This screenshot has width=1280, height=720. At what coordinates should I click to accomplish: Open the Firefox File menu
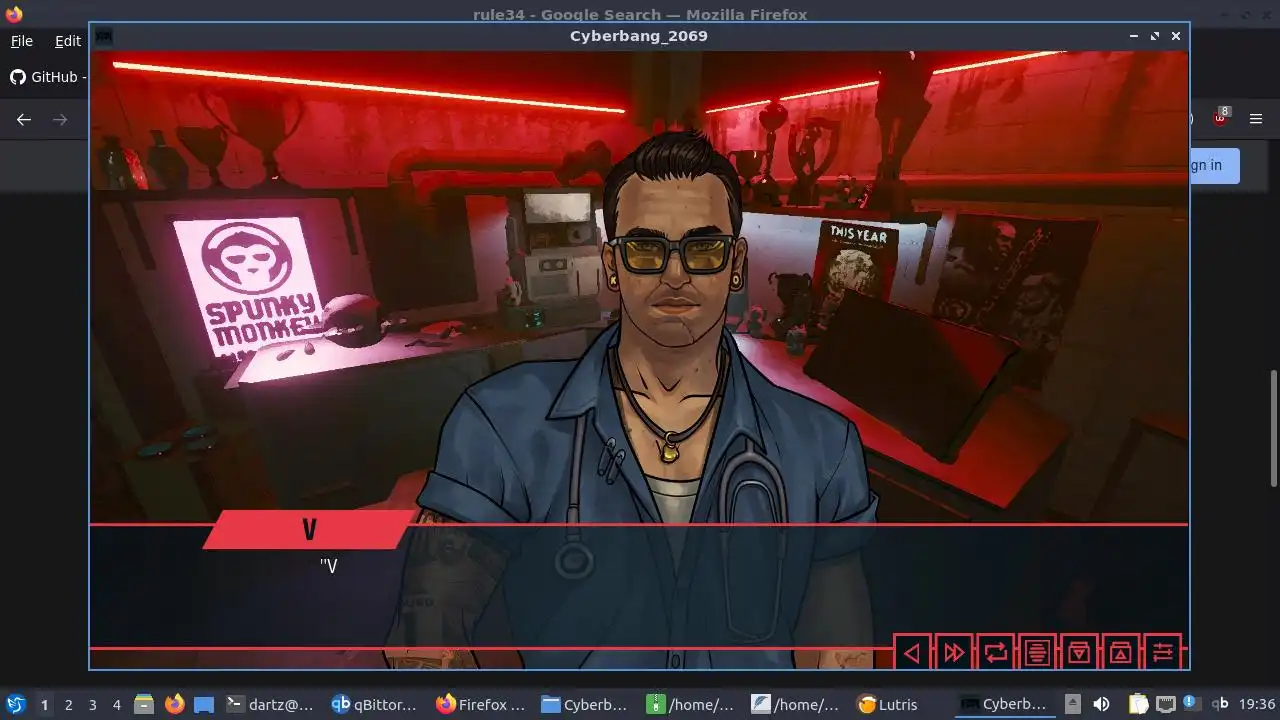(x=21, y=41)
